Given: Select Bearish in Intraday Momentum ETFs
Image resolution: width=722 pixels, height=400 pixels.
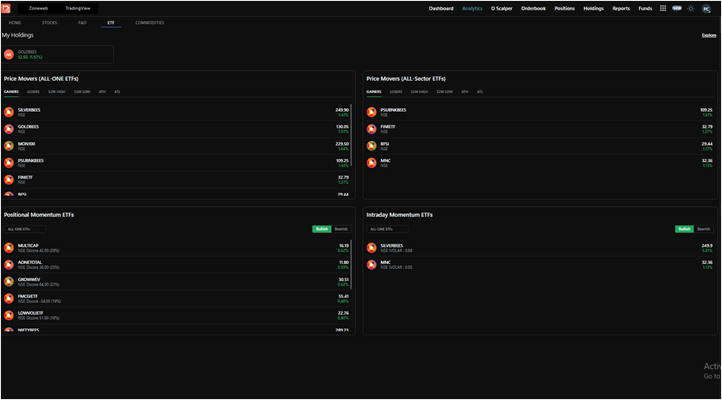Looking at the screenshot, I should [x=704, y=229].
